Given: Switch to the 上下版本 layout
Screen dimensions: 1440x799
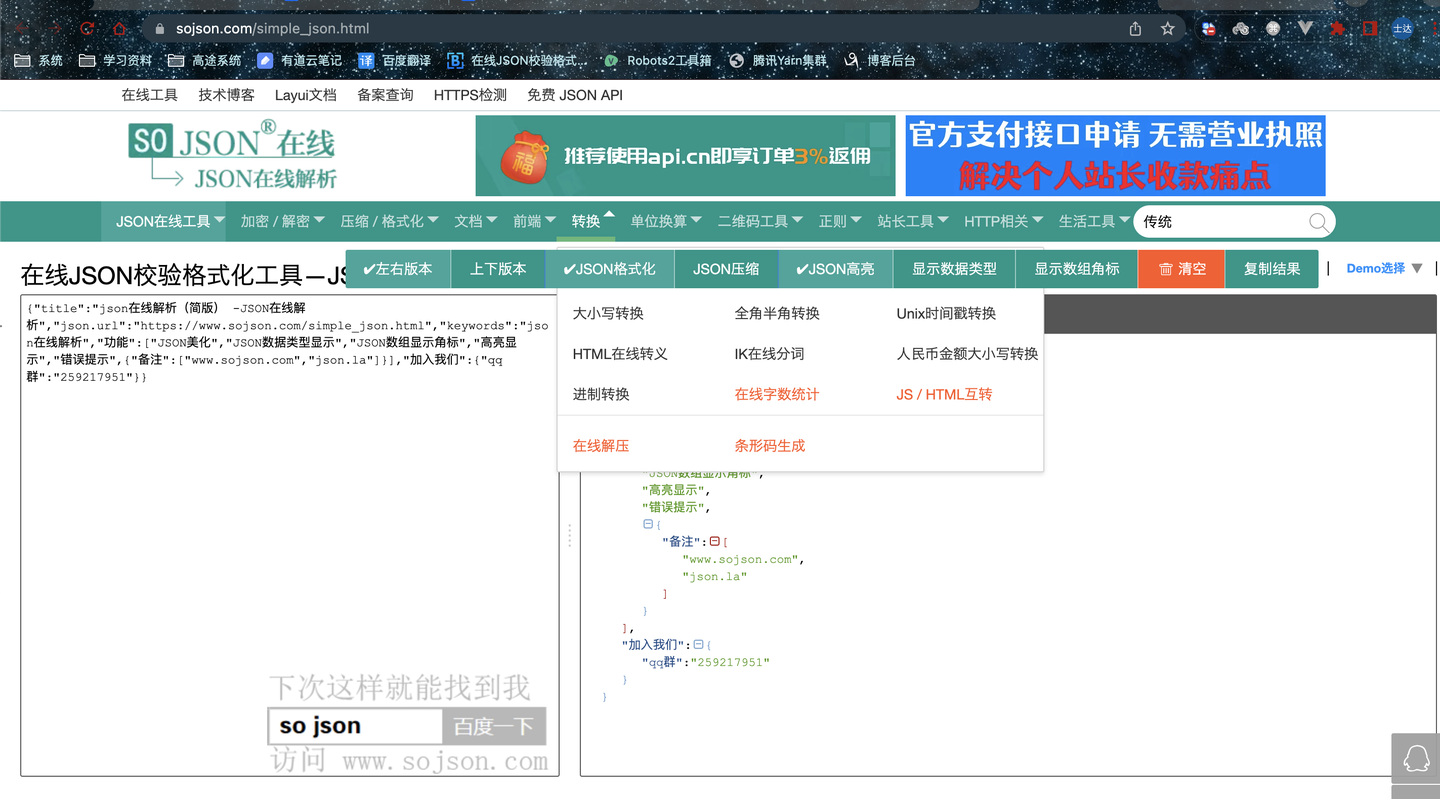Looking at the screenshot, I should [x=498, y=269].
